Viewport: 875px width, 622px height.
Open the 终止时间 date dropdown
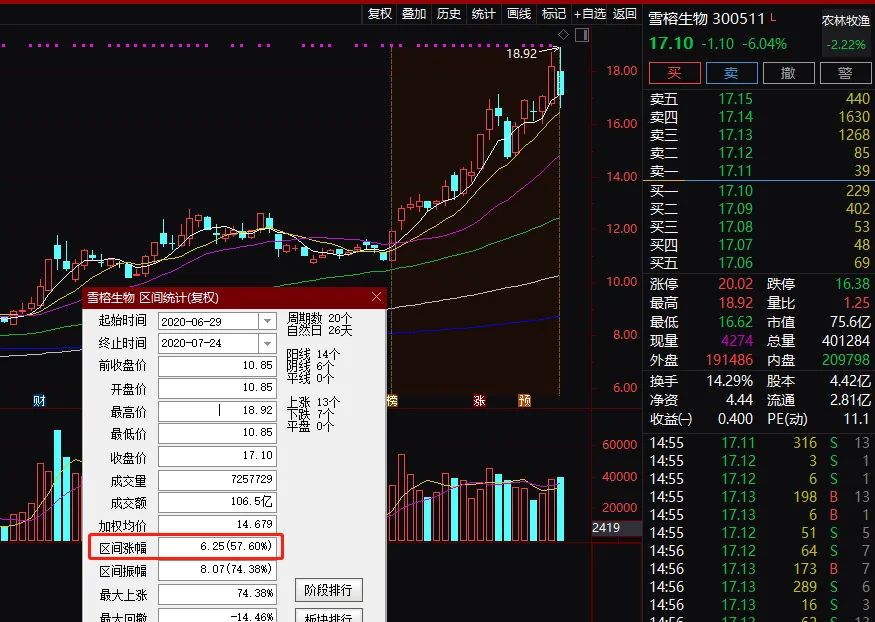pos(267,343)
